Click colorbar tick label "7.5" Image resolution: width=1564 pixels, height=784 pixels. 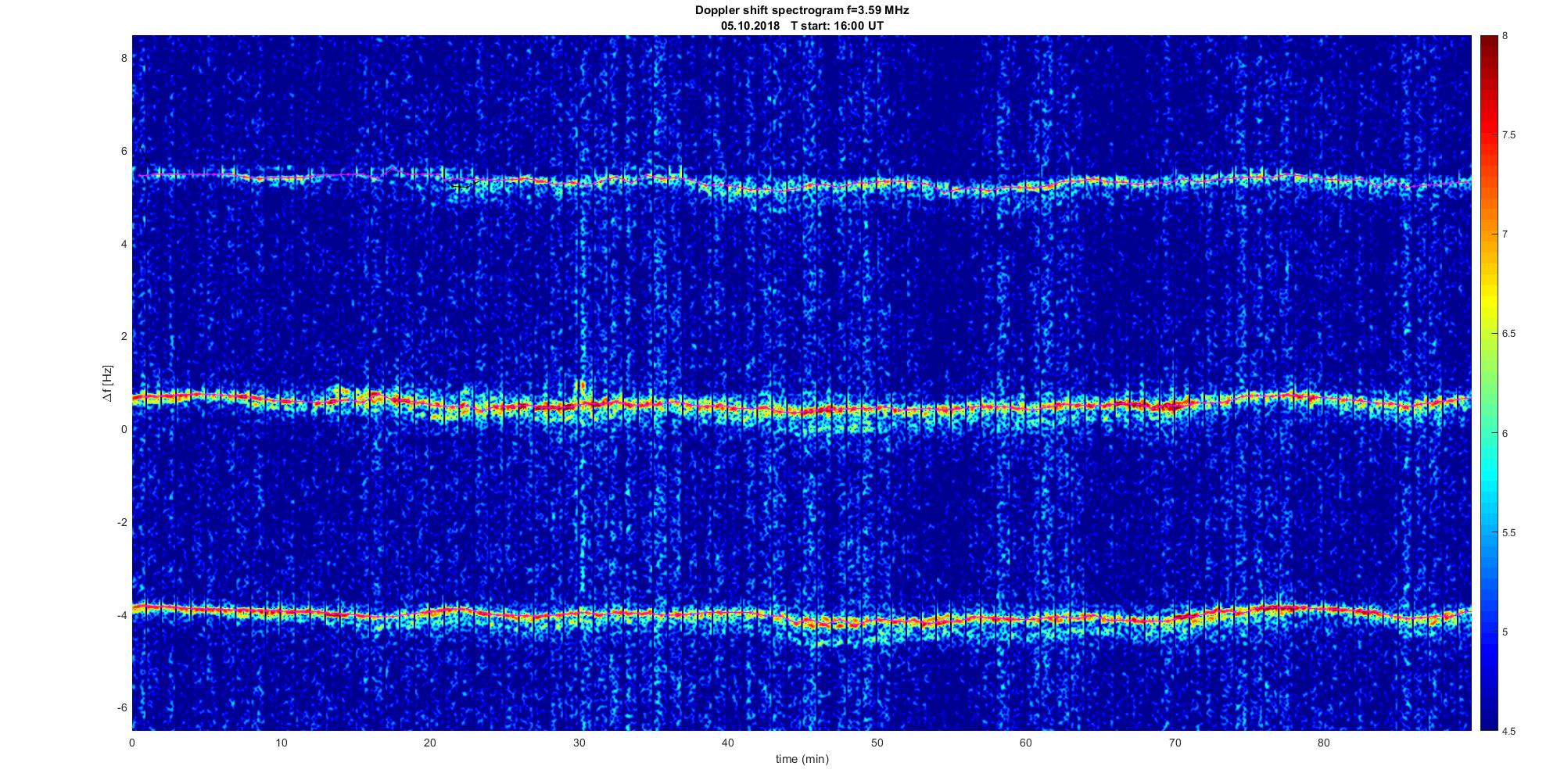tap(1509, 135)
